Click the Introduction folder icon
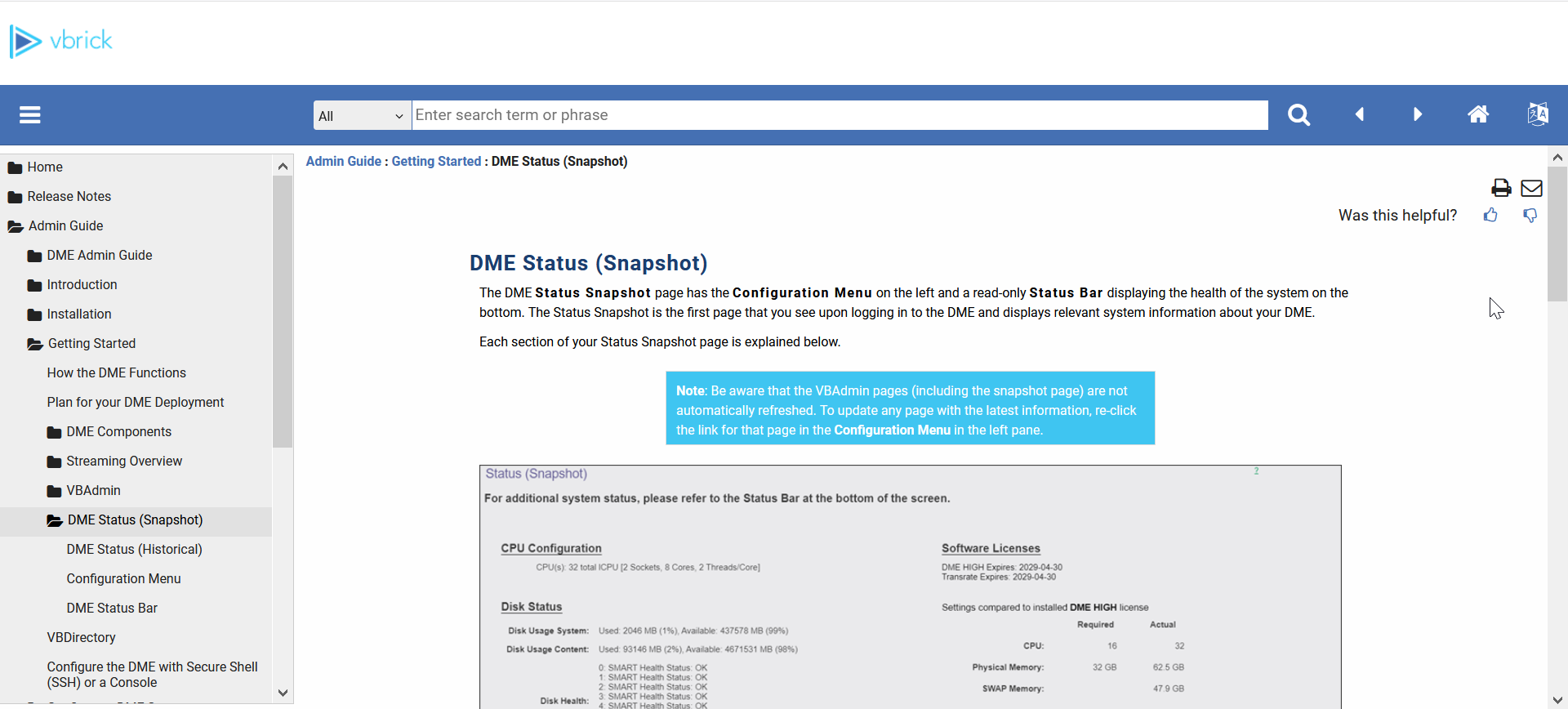 click(34, 285)
